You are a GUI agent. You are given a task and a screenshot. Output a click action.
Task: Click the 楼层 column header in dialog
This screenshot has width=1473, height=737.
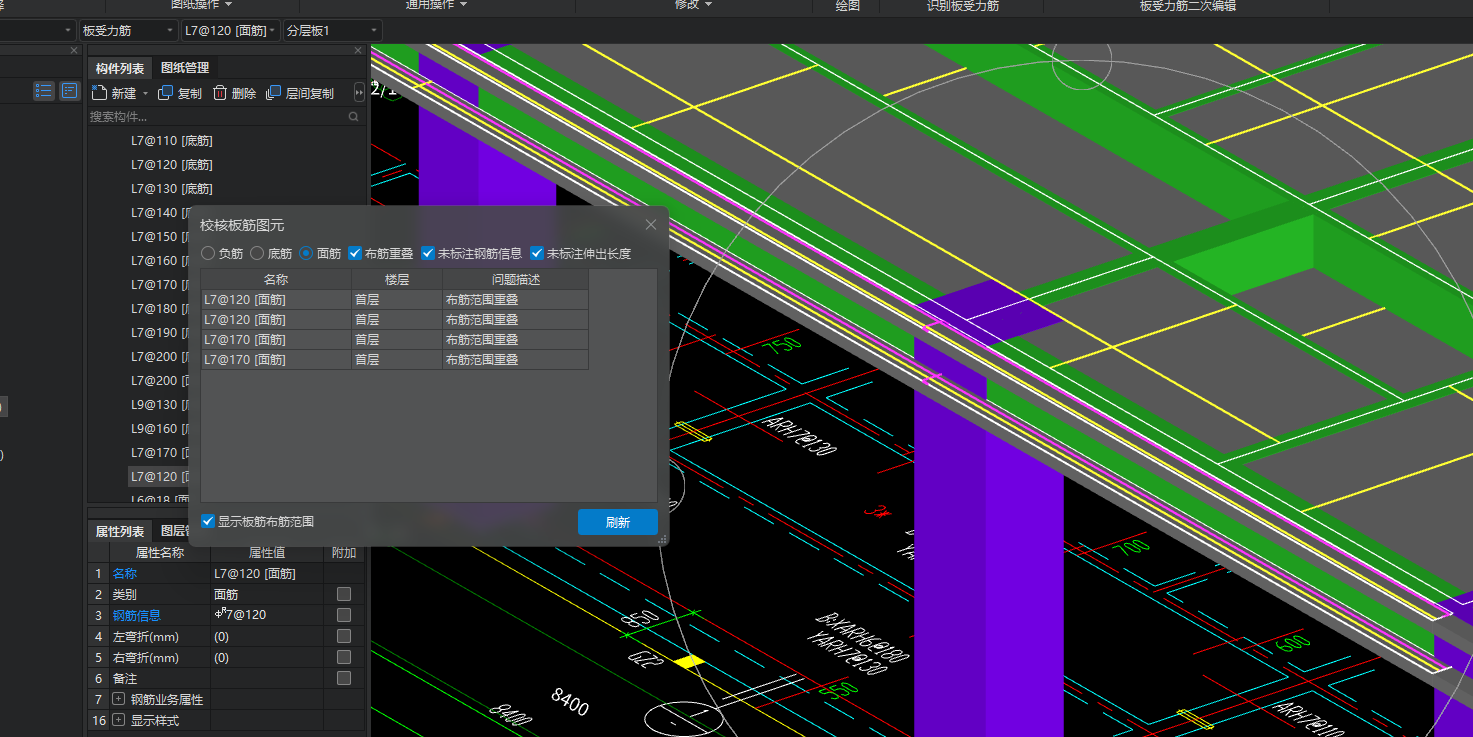click(397, 280)
